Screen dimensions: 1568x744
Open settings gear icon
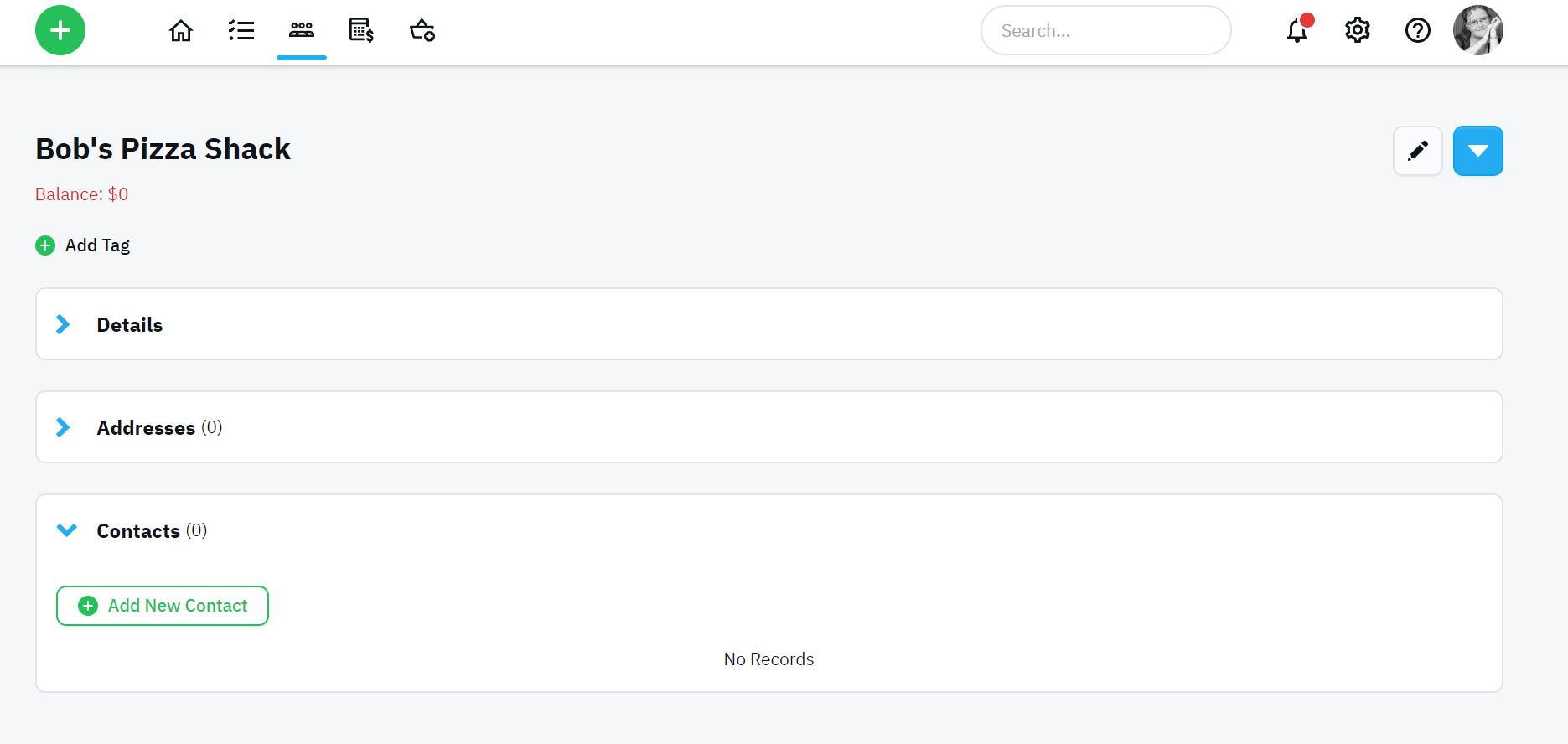click(x=1358, y=31)
